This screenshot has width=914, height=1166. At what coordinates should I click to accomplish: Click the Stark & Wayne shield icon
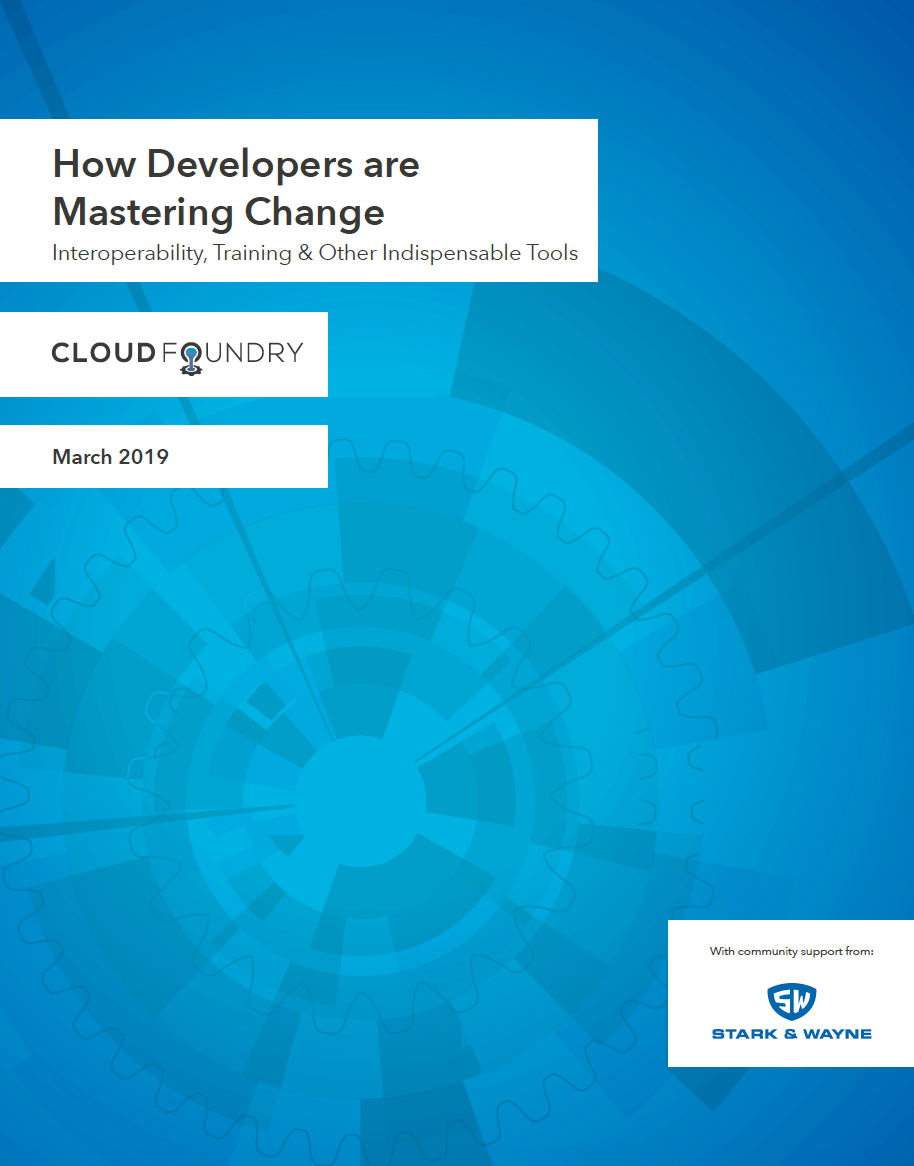coord(791,1001)
